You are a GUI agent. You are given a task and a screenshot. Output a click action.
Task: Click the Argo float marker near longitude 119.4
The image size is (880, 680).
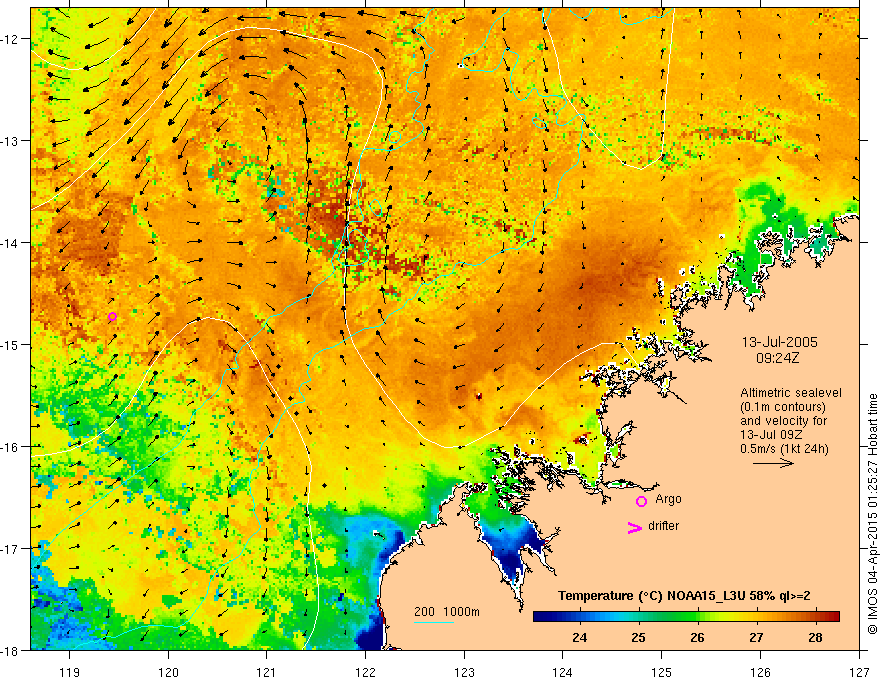coord(112,316)
